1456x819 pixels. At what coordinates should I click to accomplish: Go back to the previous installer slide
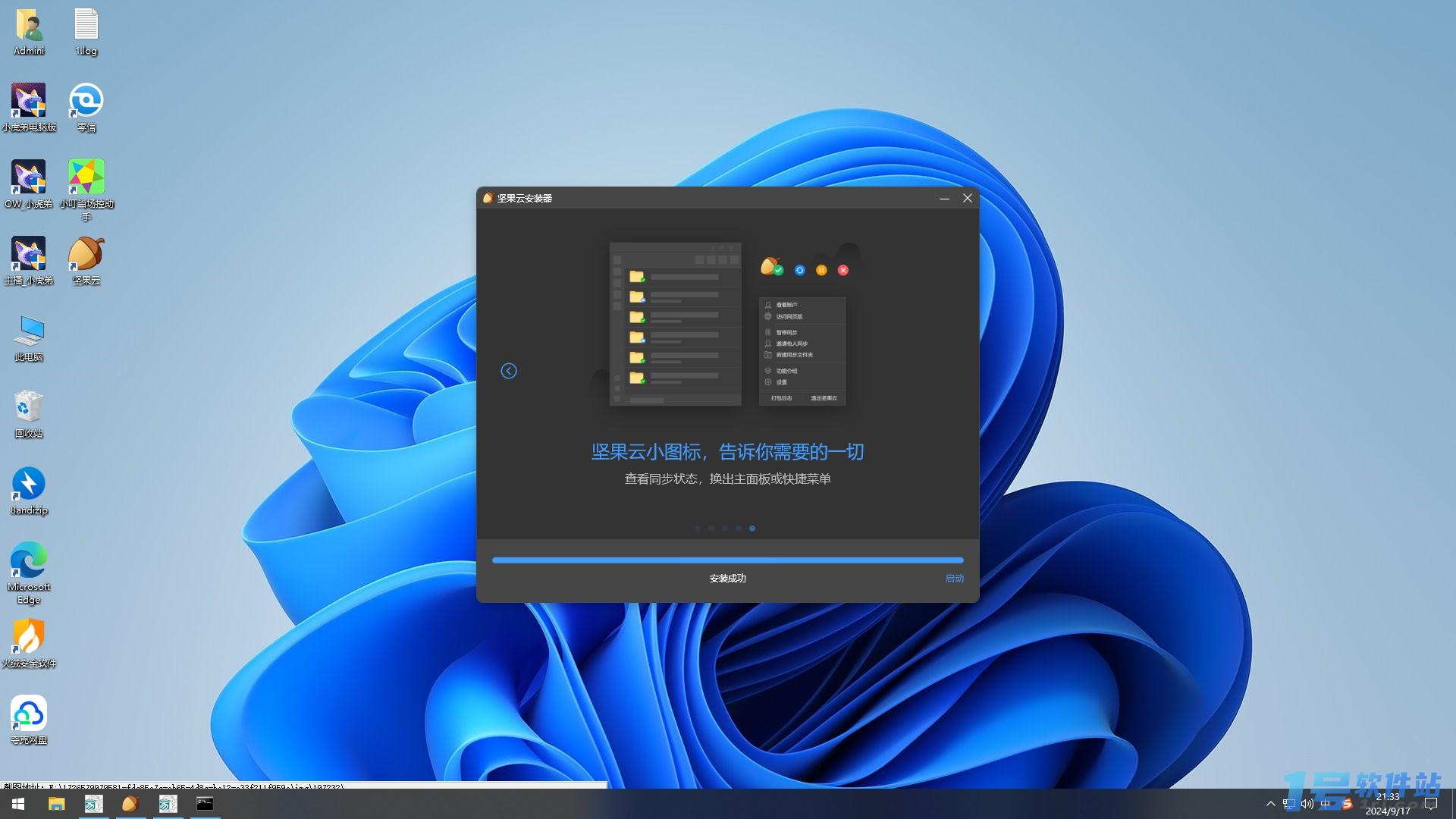pyautogui.click(x=509, y=371)
